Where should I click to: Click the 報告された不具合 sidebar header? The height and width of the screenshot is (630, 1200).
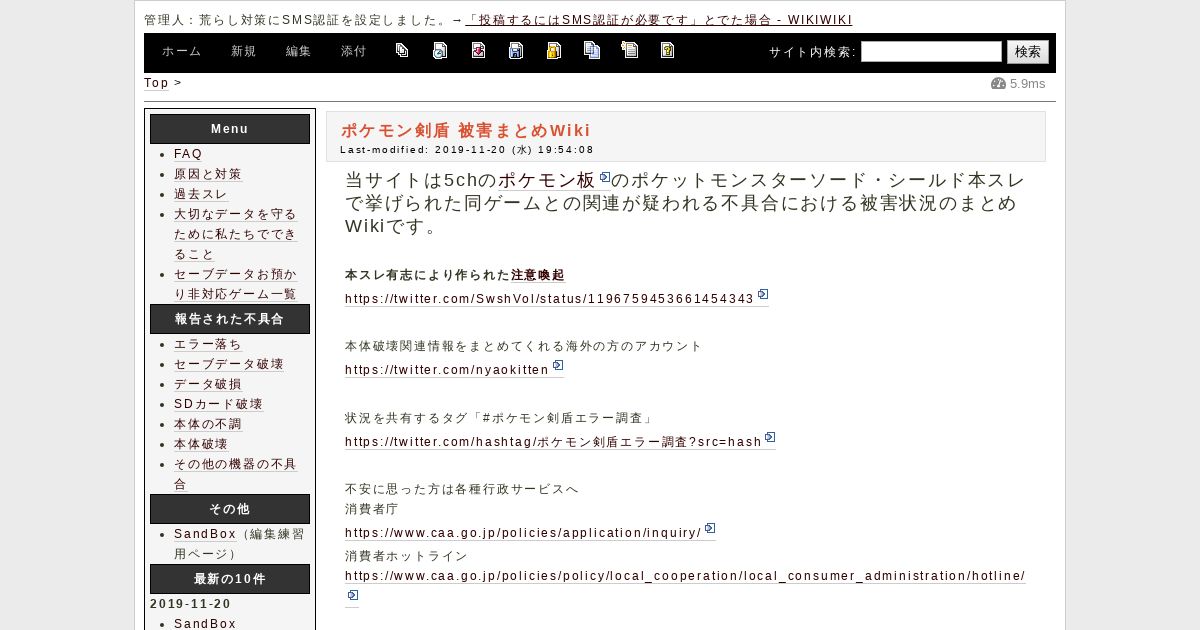[x=230, y=319]
